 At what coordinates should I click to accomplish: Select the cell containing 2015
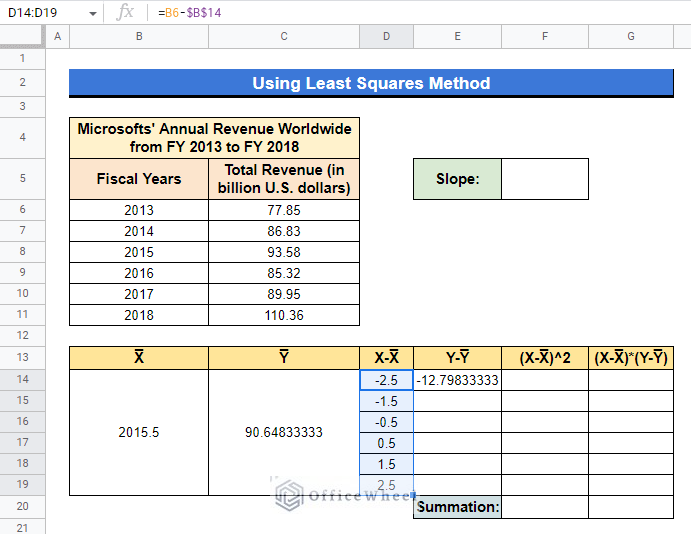139,252
